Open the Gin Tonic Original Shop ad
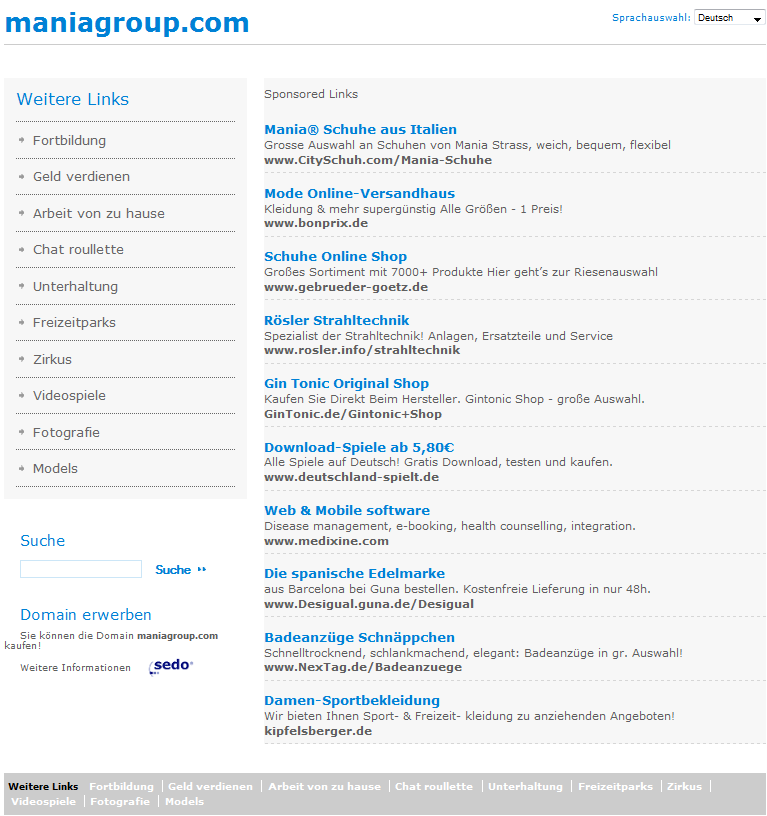 pyautogui.click(x=347, y=383)
